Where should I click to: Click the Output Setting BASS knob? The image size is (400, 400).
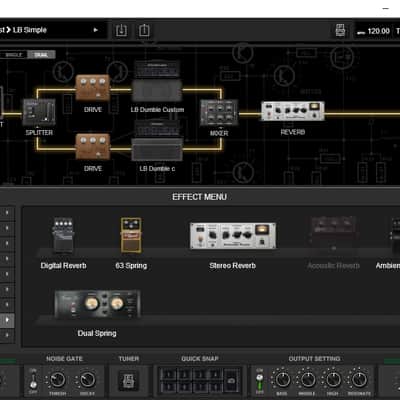coord(282,379)
